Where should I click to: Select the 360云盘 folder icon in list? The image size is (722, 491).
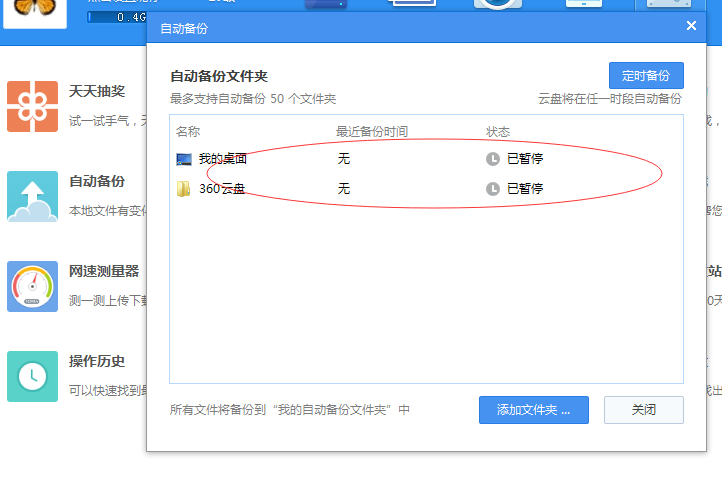[183, 189]
